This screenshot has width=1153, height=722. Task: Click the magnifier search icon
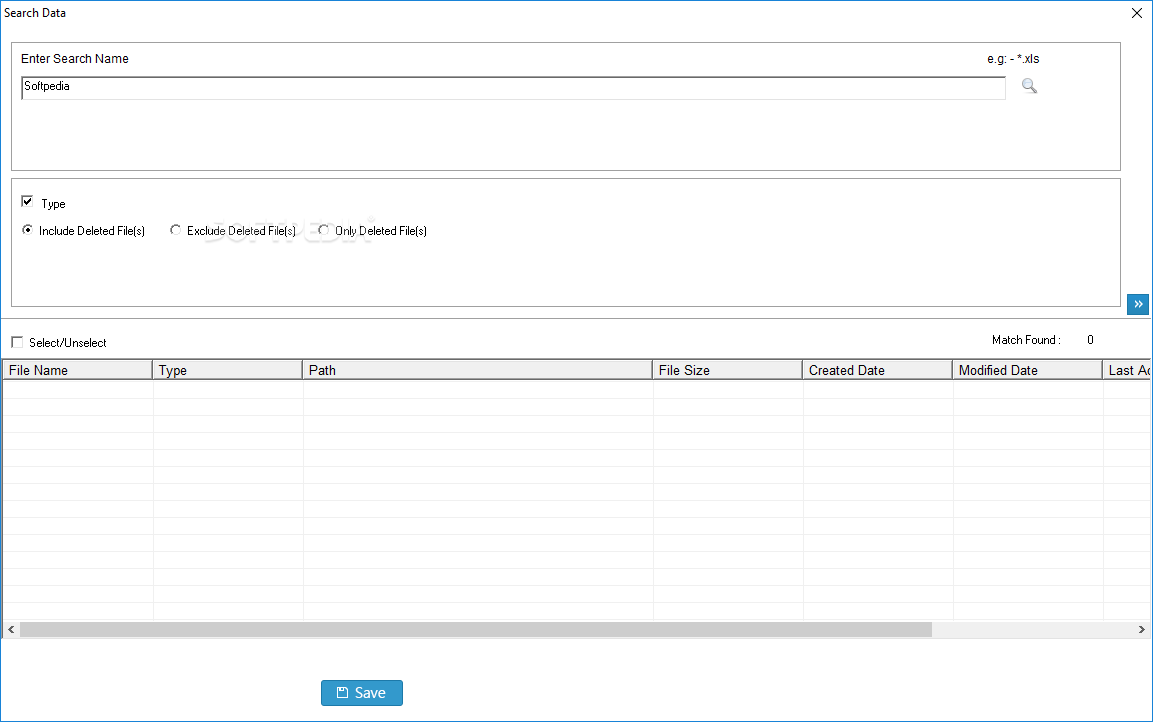point(1029,86)
